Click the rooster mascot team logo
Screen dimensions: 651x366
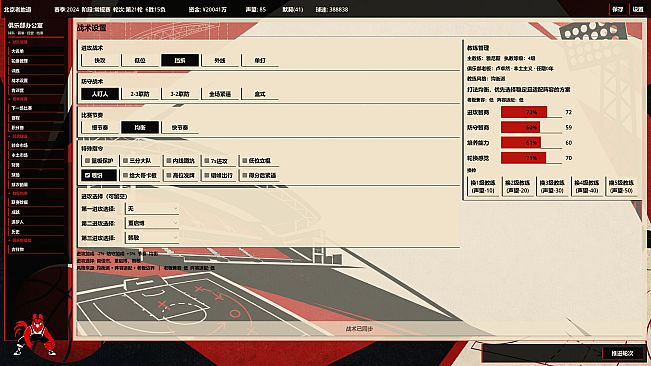(x=35, y=335)
